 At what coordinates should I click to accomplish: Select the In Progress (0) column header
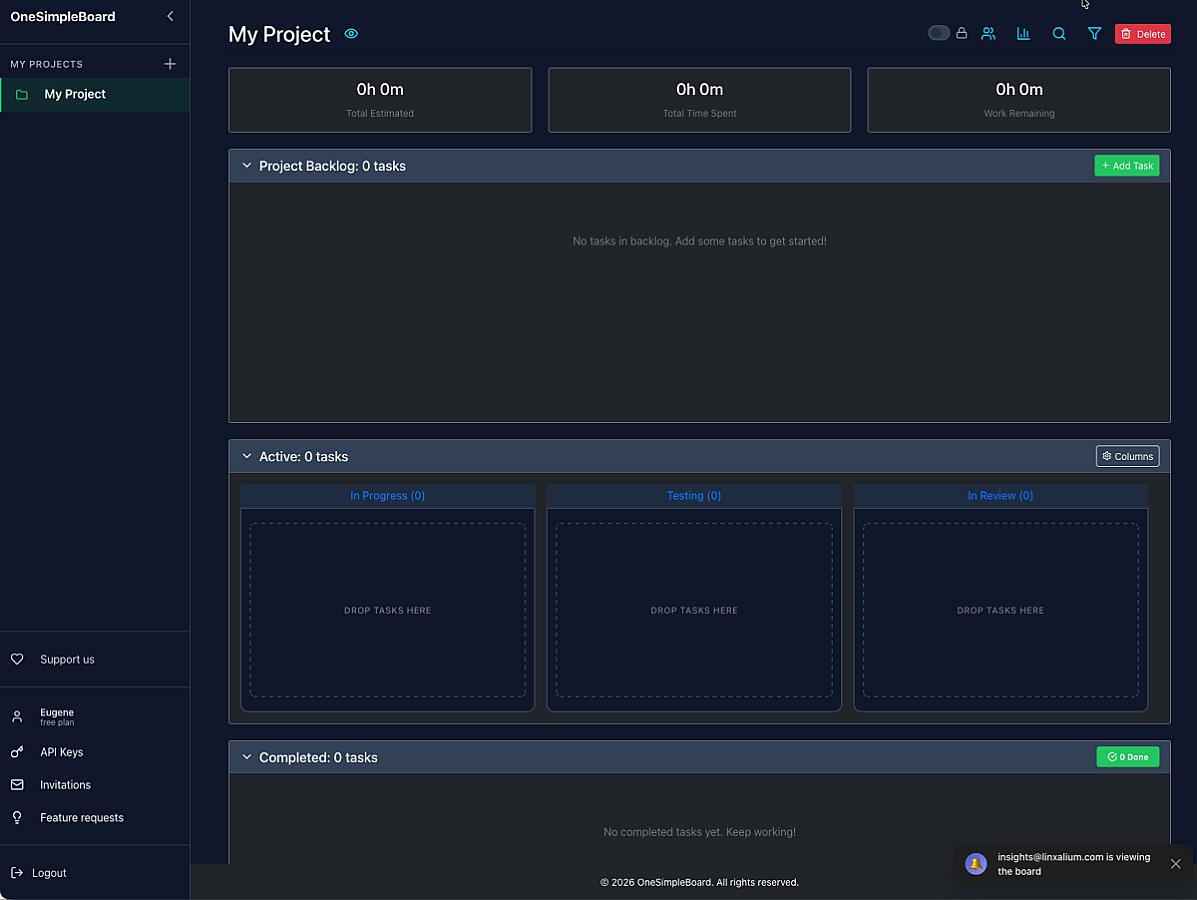pos(388,495)
